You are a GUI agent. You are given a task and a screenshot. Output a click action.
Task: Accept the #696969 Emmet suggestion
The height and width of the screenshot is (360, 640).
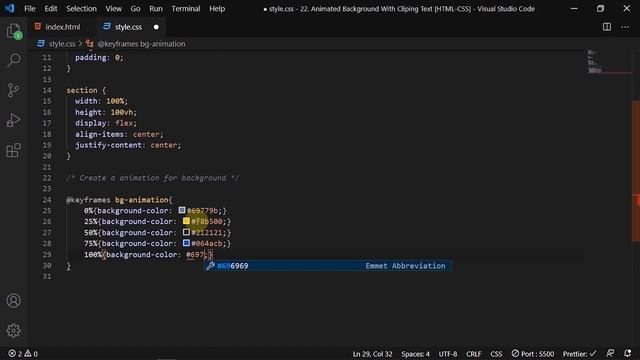point(328,266)
